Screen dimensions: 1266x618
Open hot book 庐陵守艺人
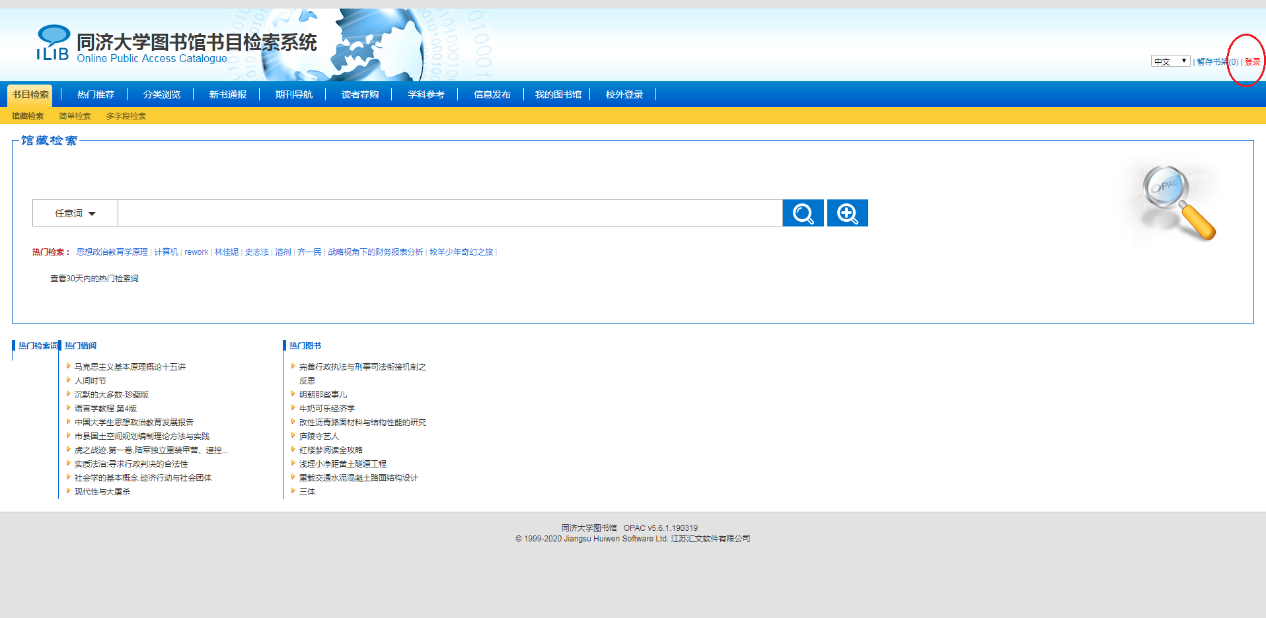point(318,436)
